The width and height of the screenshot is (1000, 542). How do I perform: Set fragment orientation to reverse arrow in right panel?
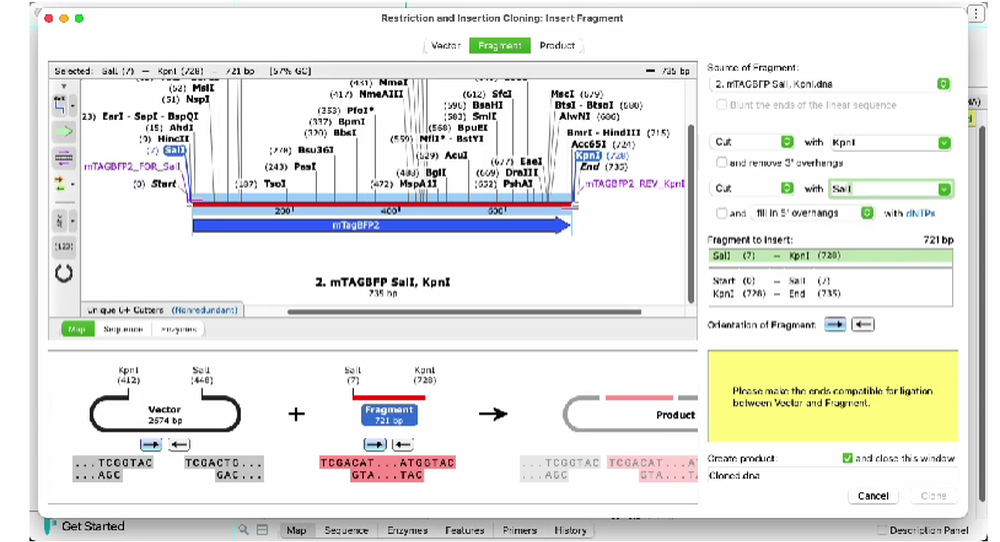coord(863,325)
